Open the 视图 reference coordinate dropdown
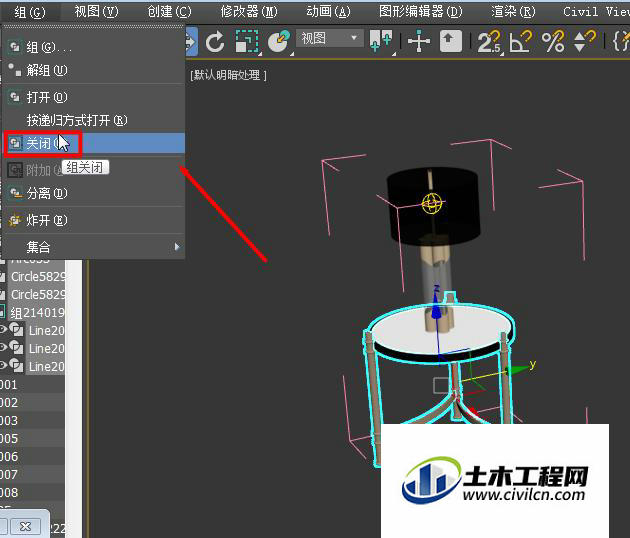 pyautogui.click(x=330, y=39)
